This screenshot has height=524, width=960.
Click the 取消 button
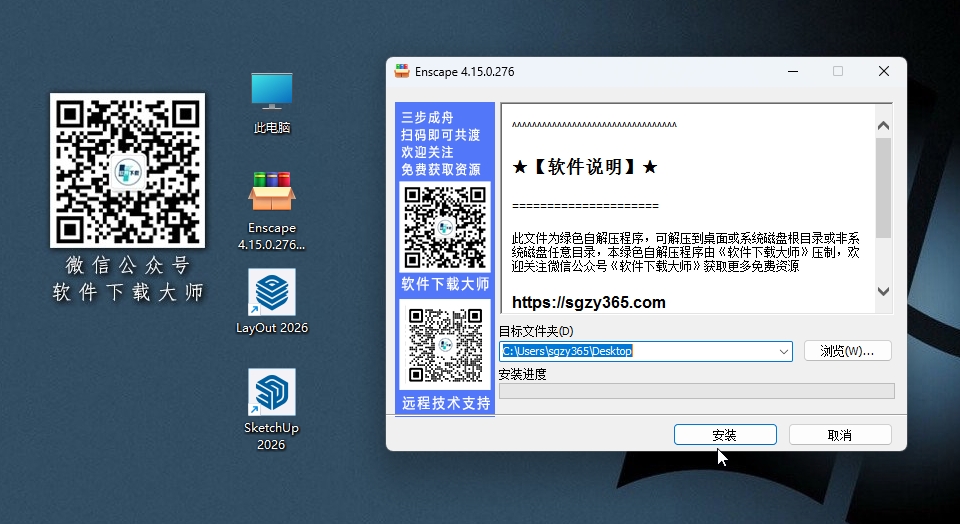(x=839, y=435)
